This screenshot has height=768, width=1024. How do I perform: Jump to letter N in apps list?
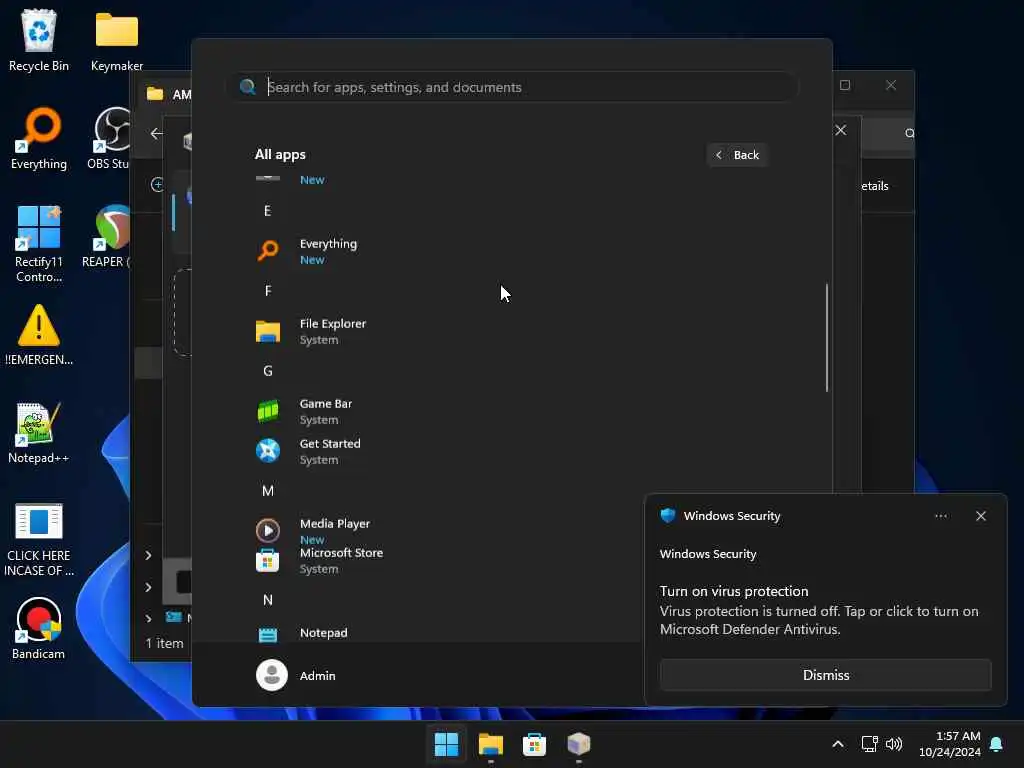click(268, 600)
